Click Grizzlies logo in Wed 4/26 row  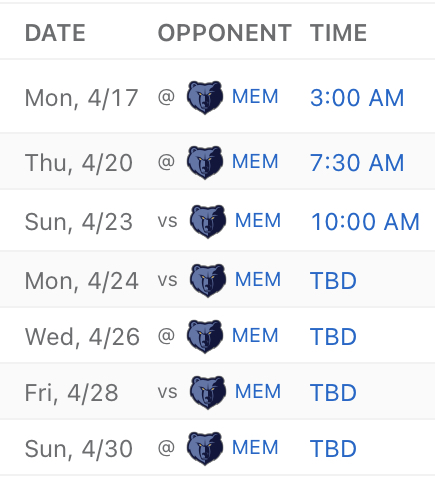(205, 336)
